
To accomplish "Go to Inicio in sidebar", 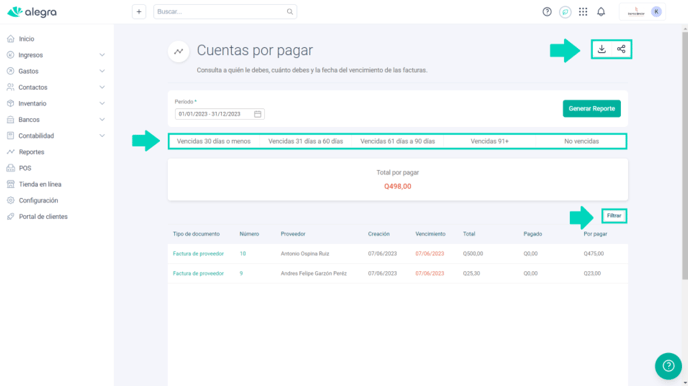I will click(26, 39).
